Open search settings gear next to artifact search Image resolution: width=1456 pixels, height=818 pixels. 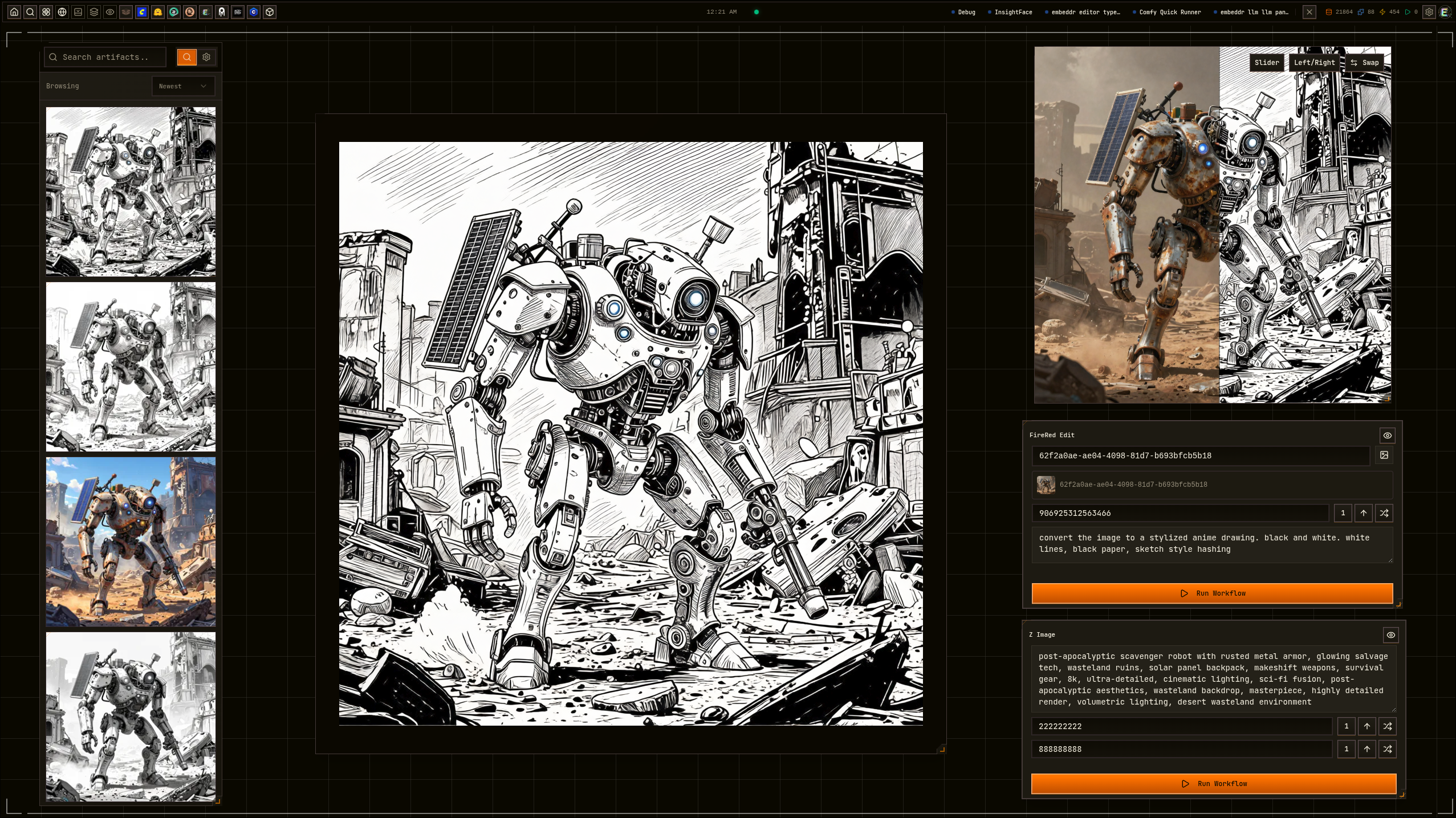[206, 57]
